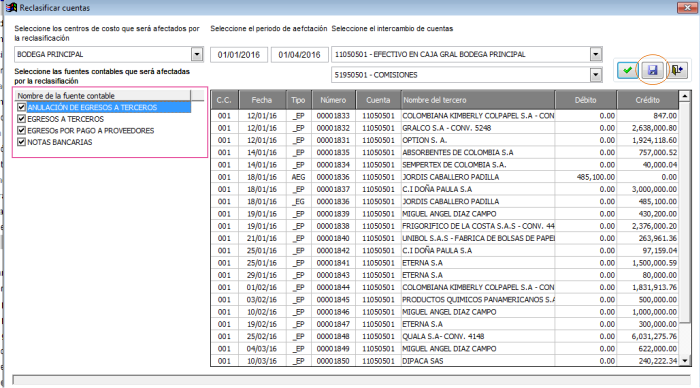Screen dimensions: 700x388
Task: Click the date cell 21/01/16
Action: pyautogui.click(x=262, y=238)
